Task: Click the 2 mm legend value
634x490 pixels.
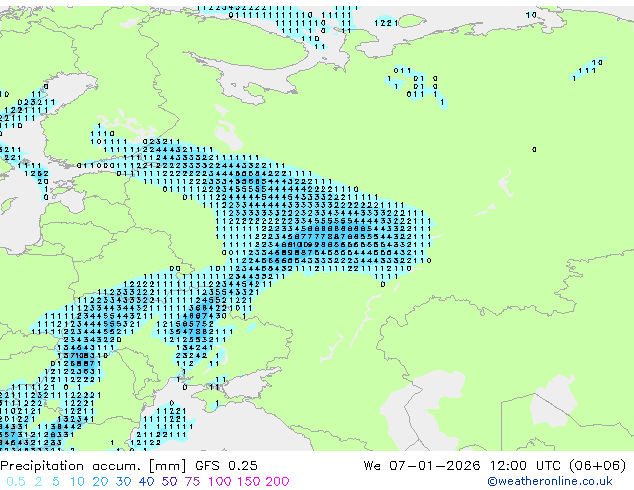Action: tap(38, 482)
